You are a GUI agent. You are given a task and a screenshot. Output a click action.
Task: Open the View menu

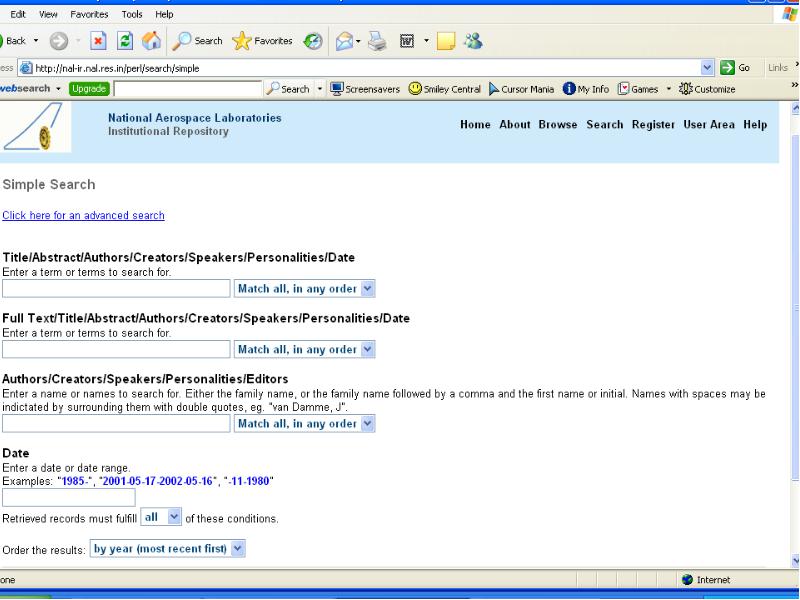pos(48,14)
